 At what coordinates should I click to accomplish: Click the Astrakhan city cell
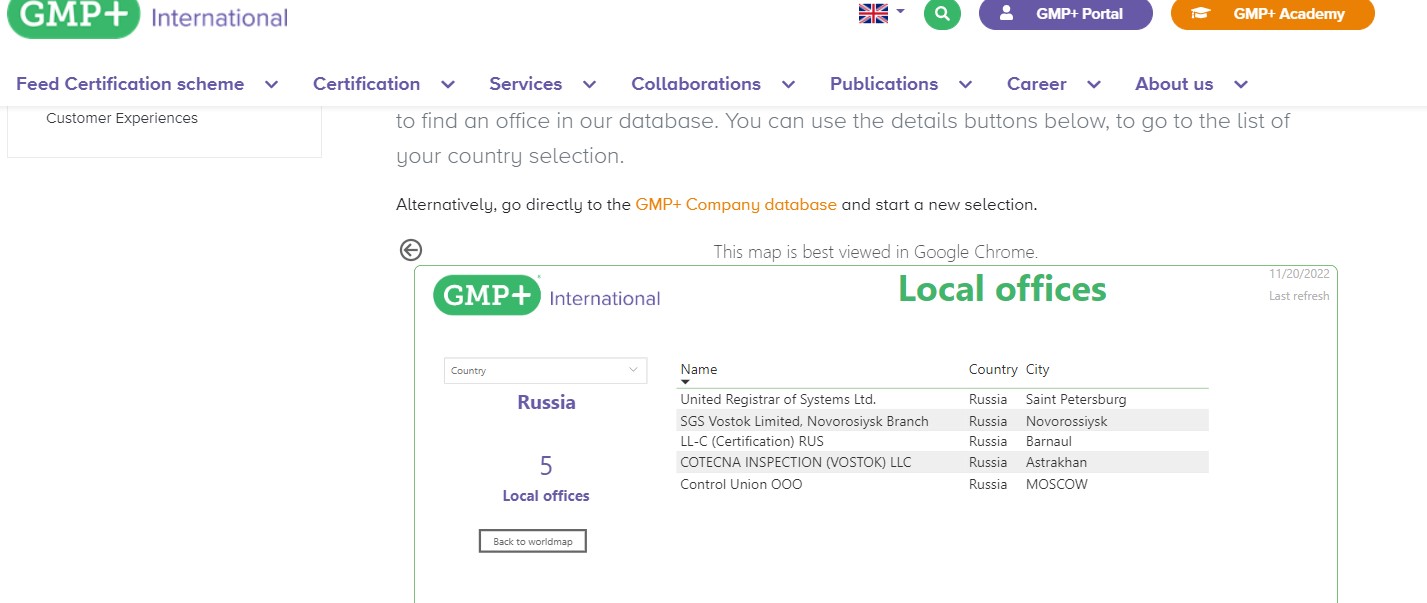(x=1056, y=462)
